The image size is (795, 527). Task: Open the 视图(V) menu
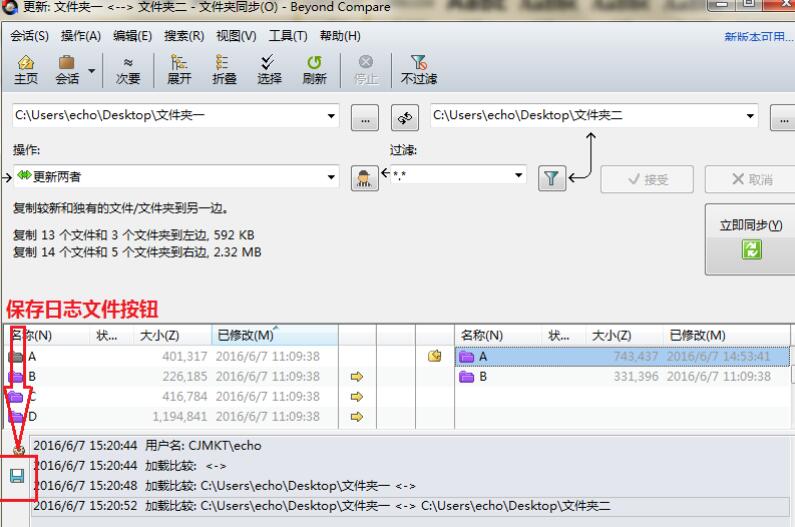click(236, 36)
